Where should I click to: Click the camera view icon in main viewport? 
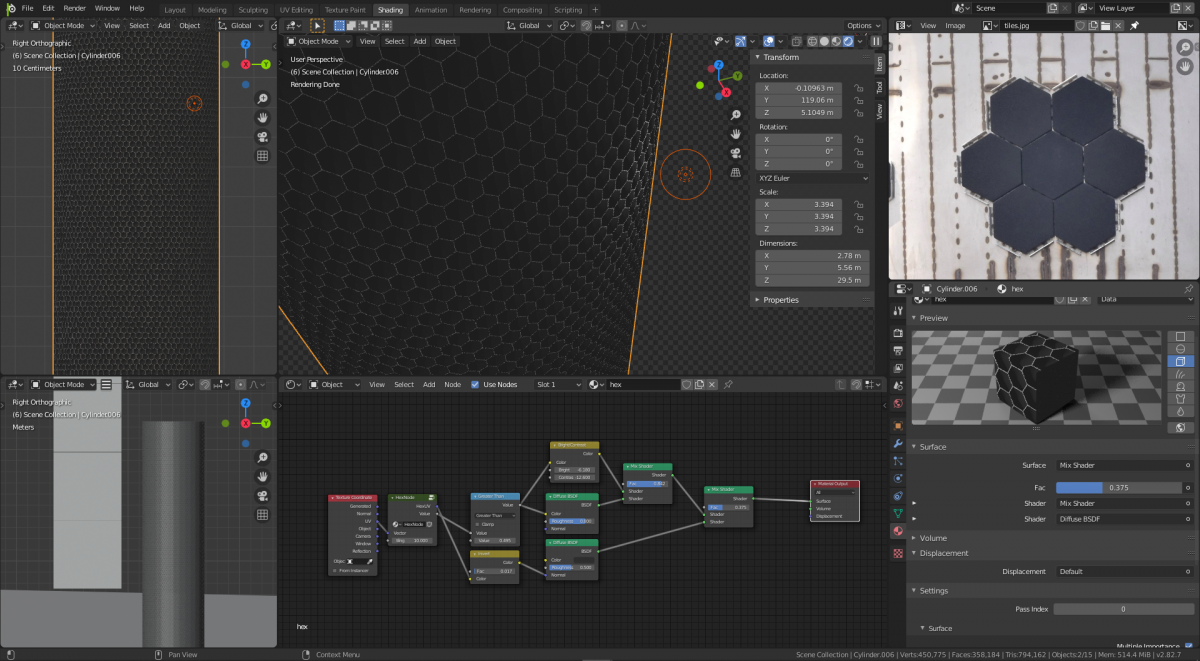coord(735,153)
